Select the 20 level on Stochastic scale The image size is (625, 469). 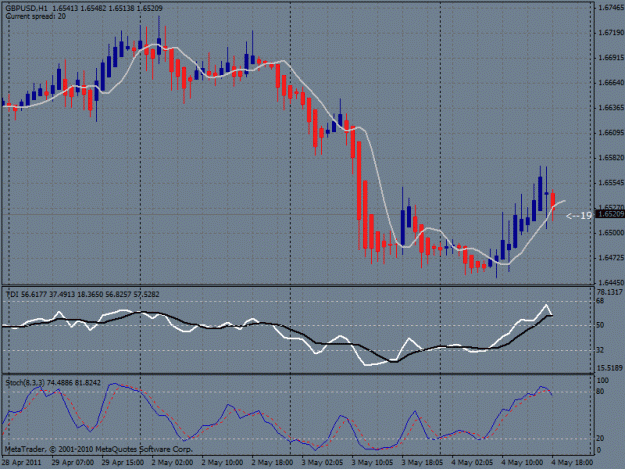point(600,438)
